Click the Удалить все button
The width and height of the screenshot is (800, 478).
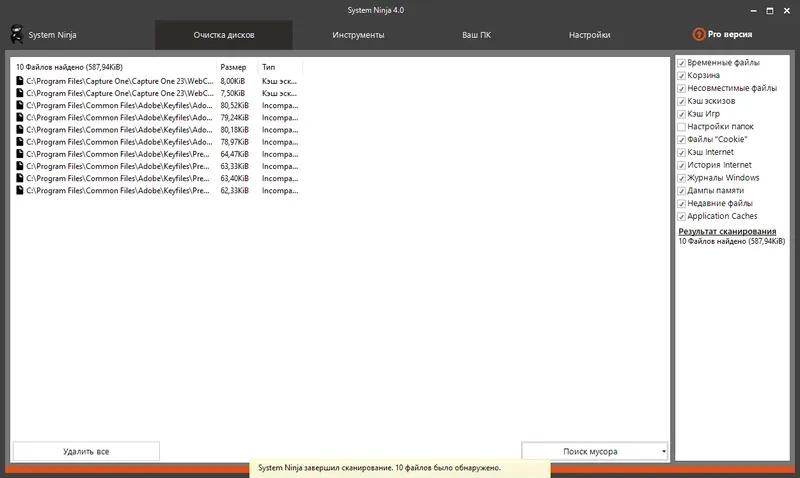pyautogui.click(x=86, y=451)
